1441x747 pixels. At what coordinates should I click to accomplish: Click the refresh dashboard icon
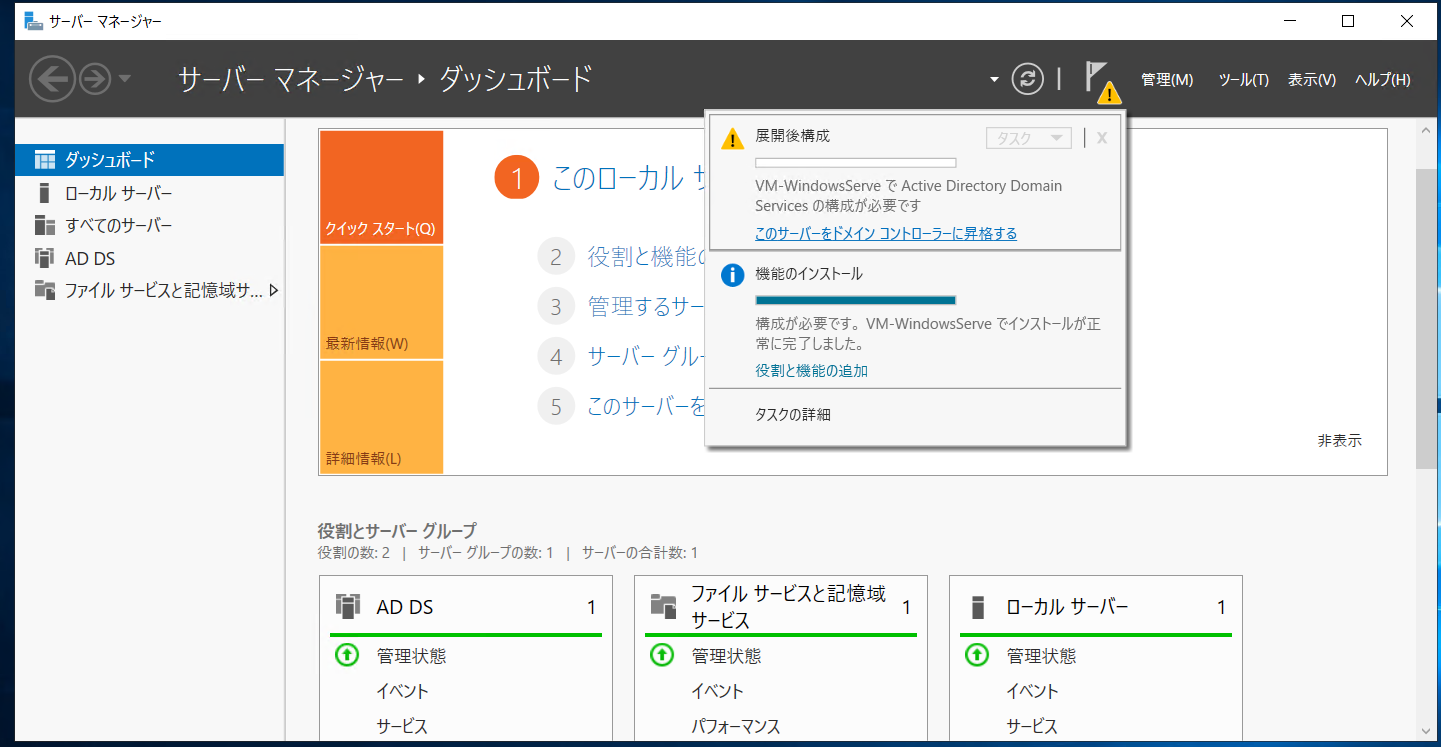click(1027, 79)
